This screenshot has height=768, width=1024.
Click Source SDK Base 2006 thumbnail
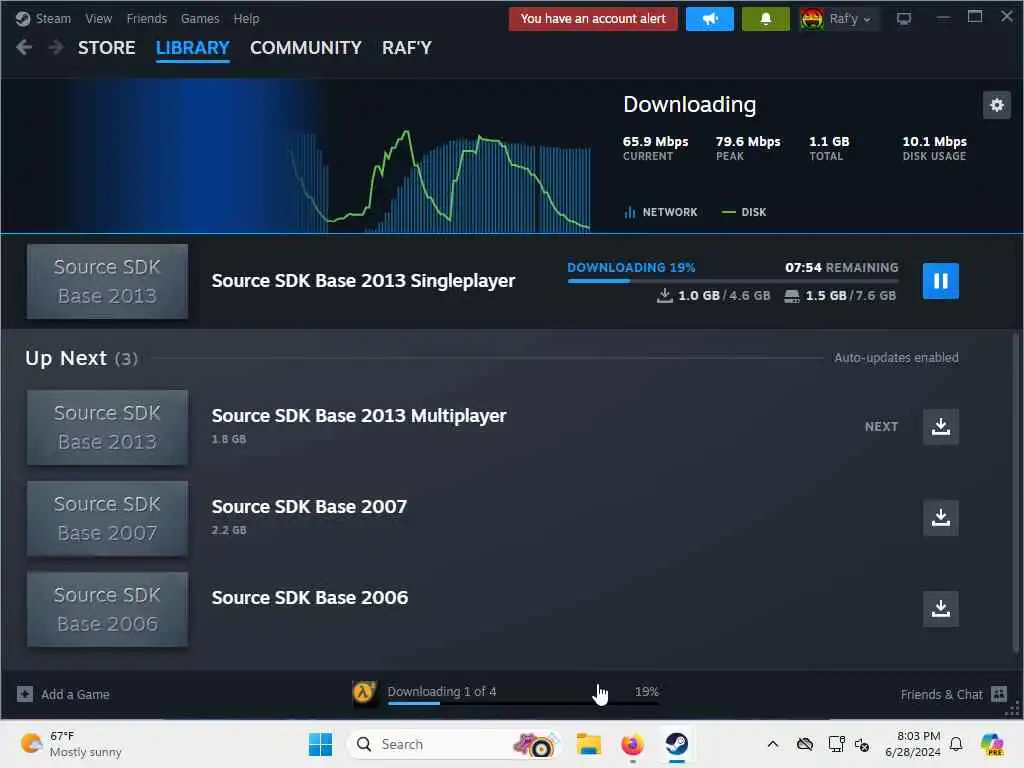click(x=107, y=609)
